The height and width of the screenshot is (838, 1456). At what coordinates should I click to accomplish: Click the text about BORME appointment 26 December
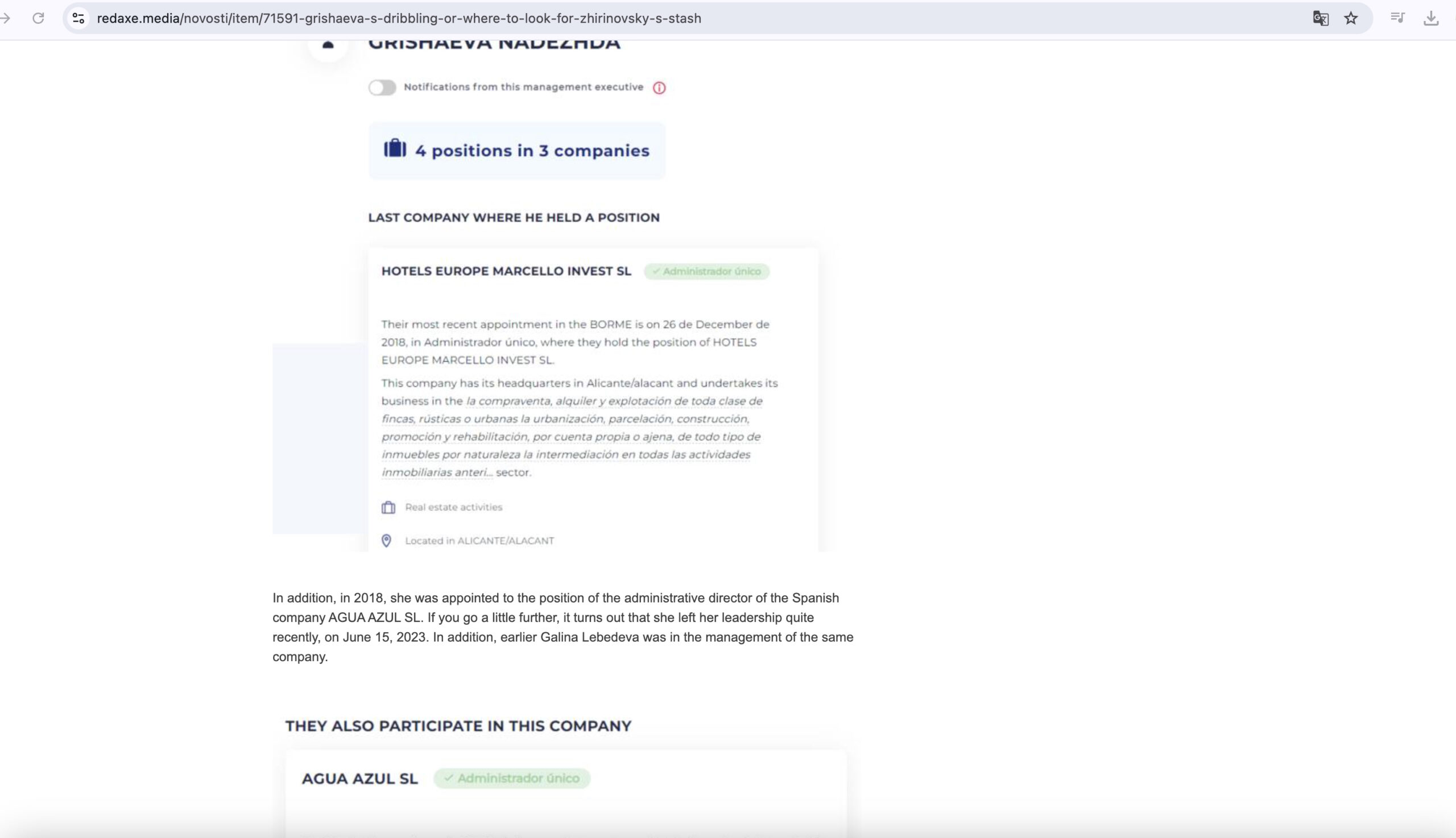click(x=576, y=342)
